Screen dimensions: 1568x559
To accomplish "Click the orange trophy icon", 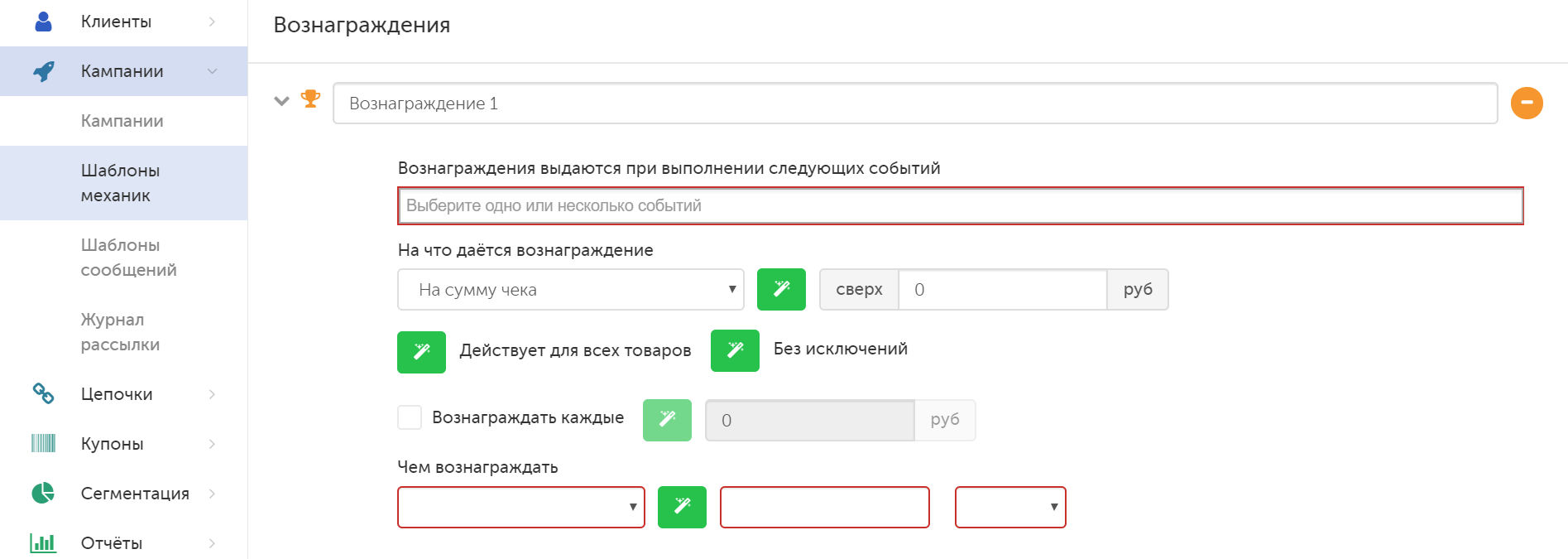I will (x=311, y=99).
